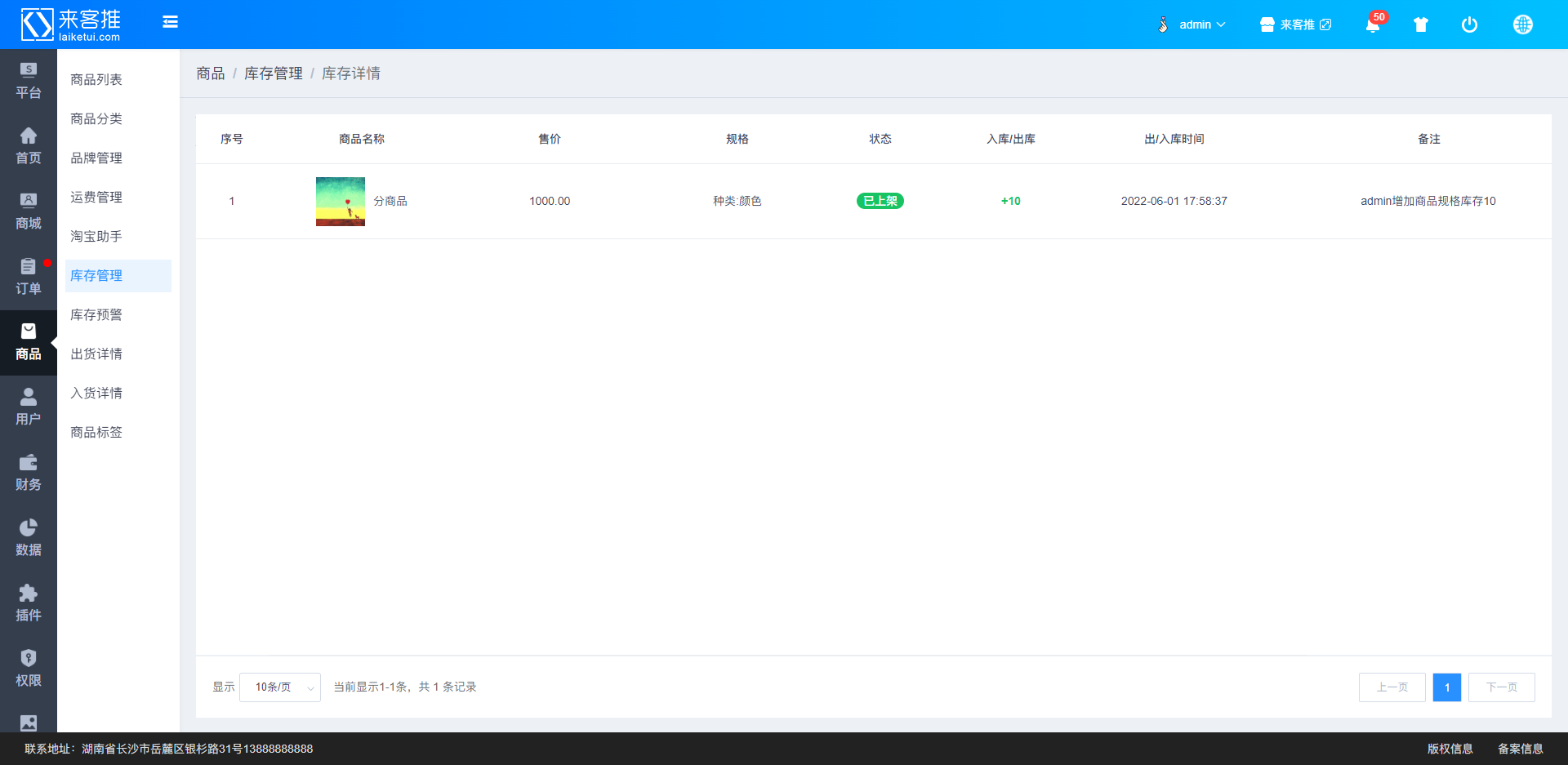Go to 首页 home sidebar icon
Screen dimensions: 1568x765
coord(29,146)
